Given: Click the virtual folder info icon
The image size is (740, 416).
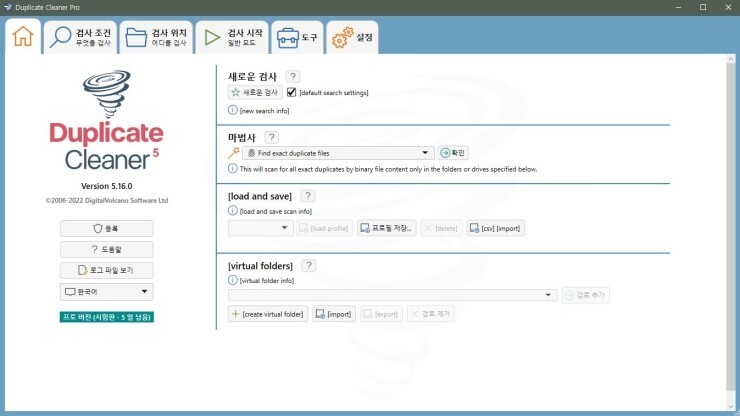Looking at the screenshot, I should point(233,280).
